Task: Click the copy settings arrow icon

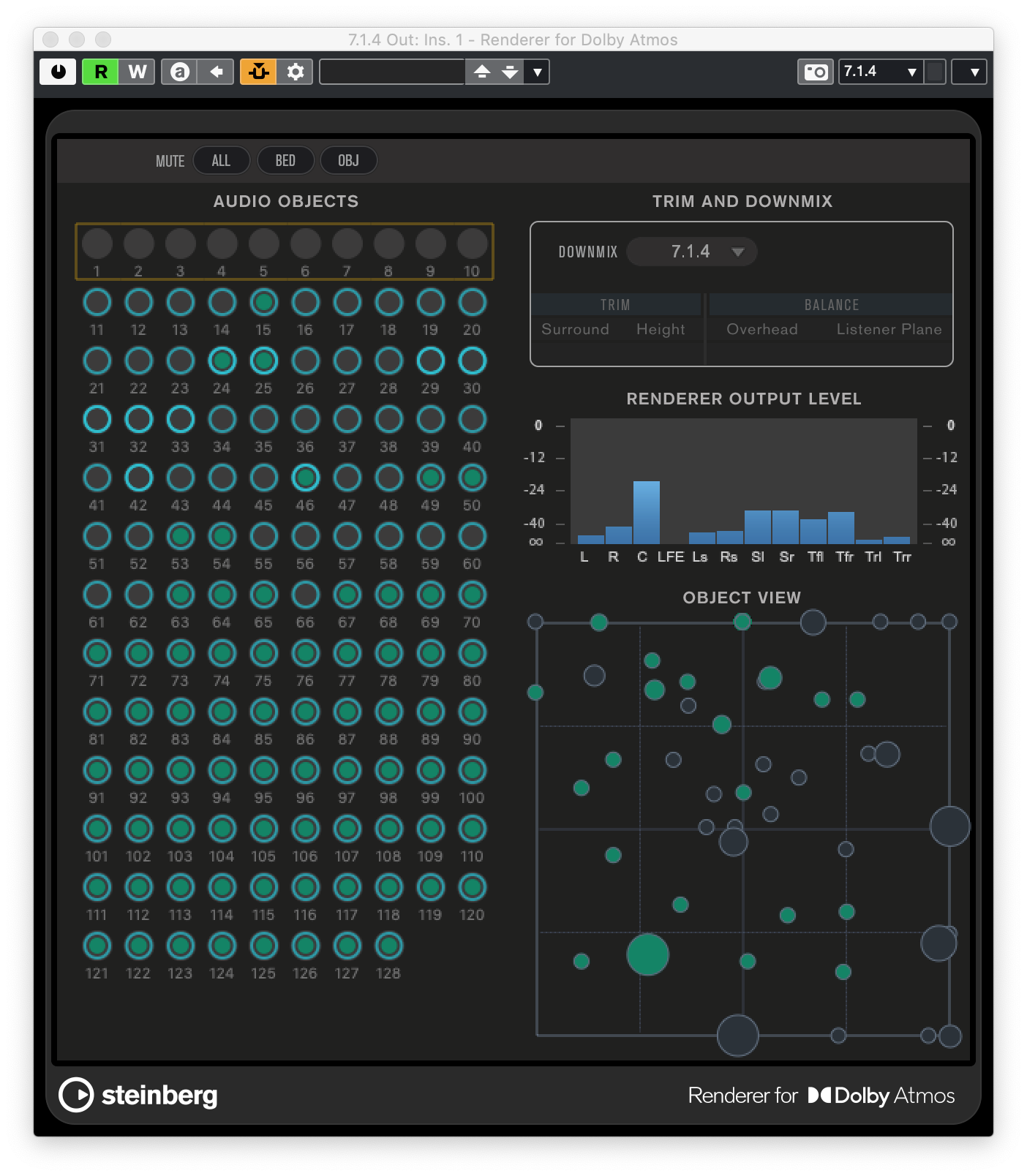Action: pos(216,72)
